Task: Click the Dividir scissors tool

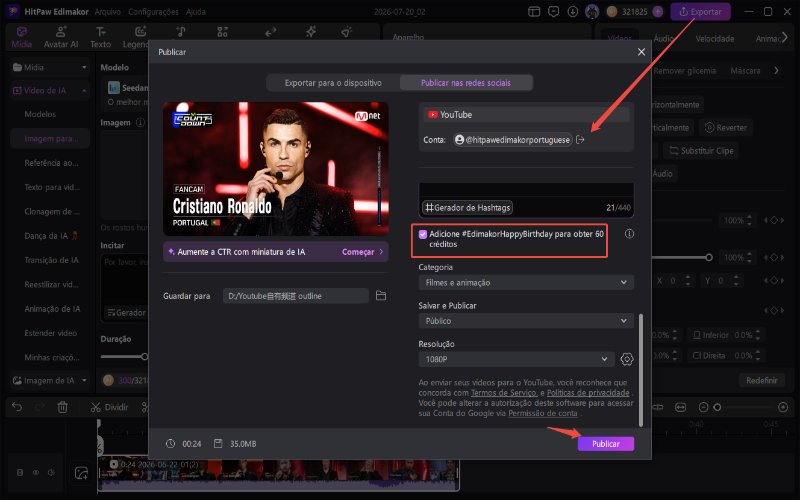Action: 109,407
